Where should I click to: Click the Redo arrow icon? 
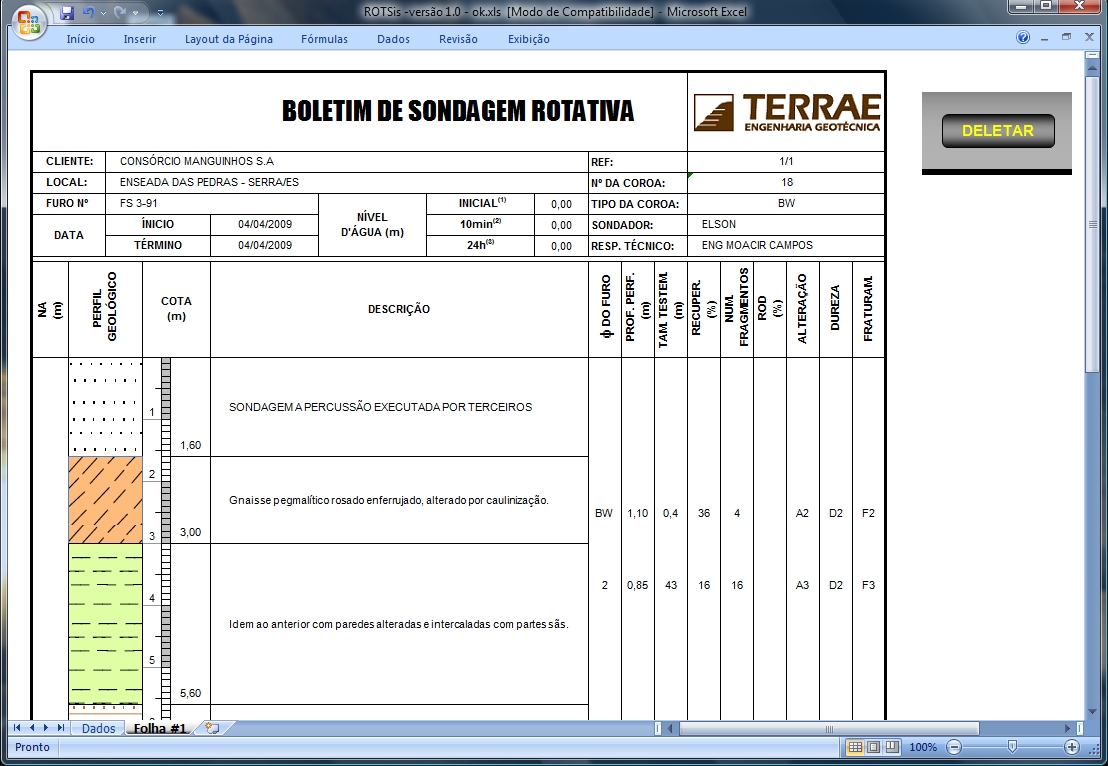click(x=120, y=13)
